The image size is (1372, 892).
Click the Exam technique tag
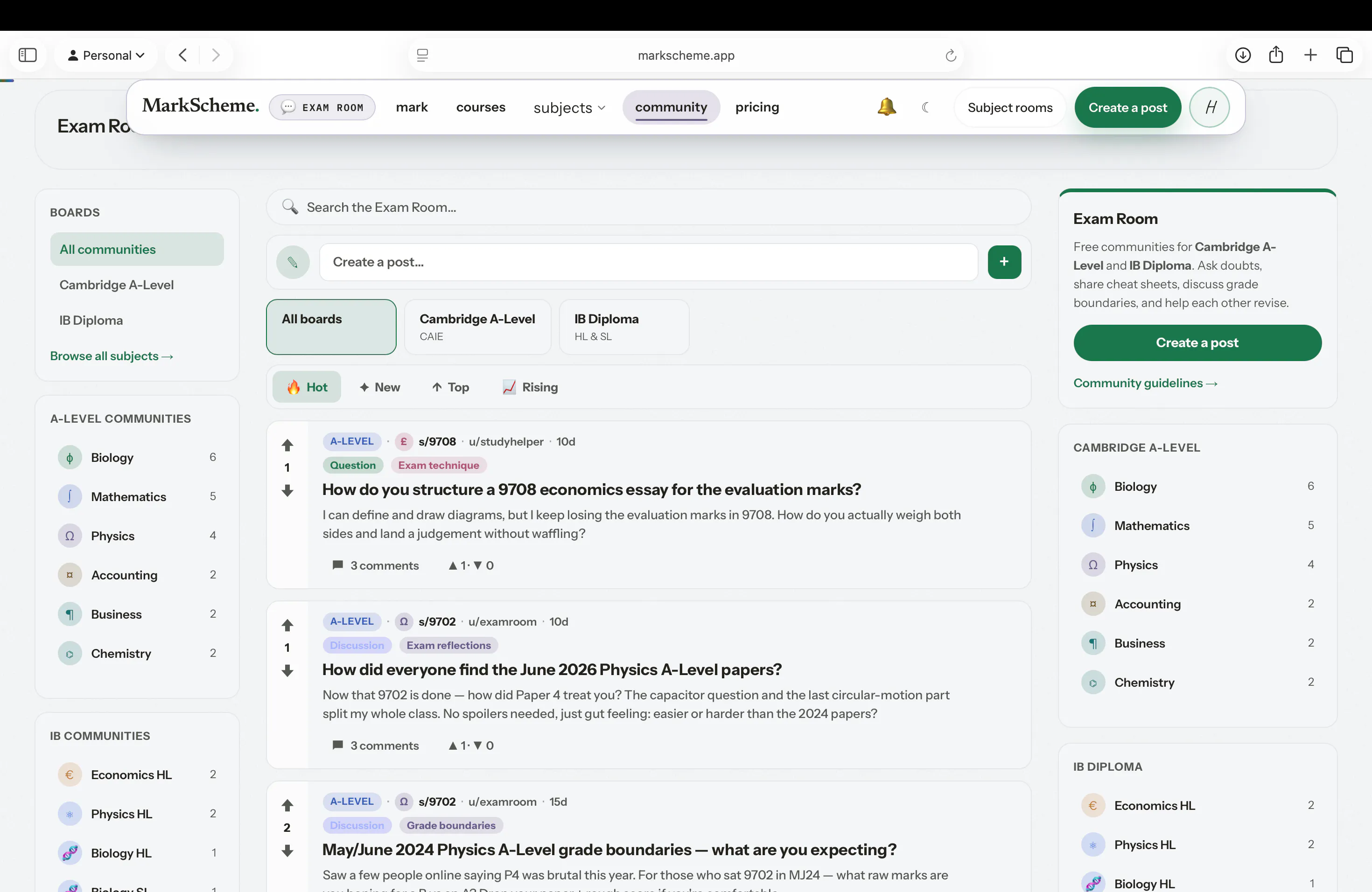tap(438, 465)
